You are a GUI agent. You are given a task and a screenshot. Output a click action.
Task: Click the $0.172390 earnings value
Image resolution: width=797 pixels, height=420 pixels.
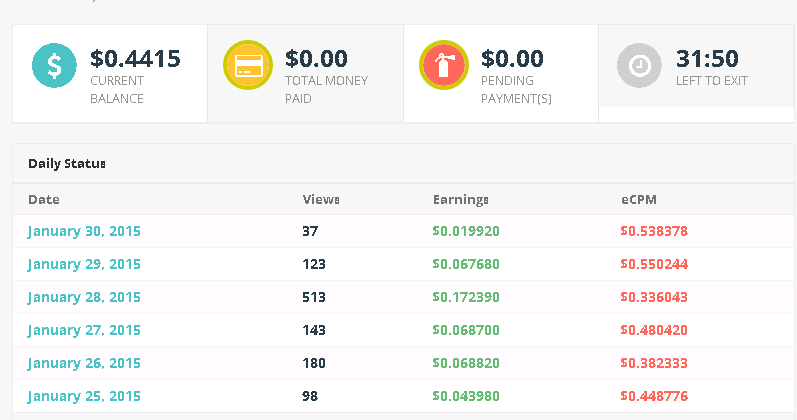click(466, 297)
